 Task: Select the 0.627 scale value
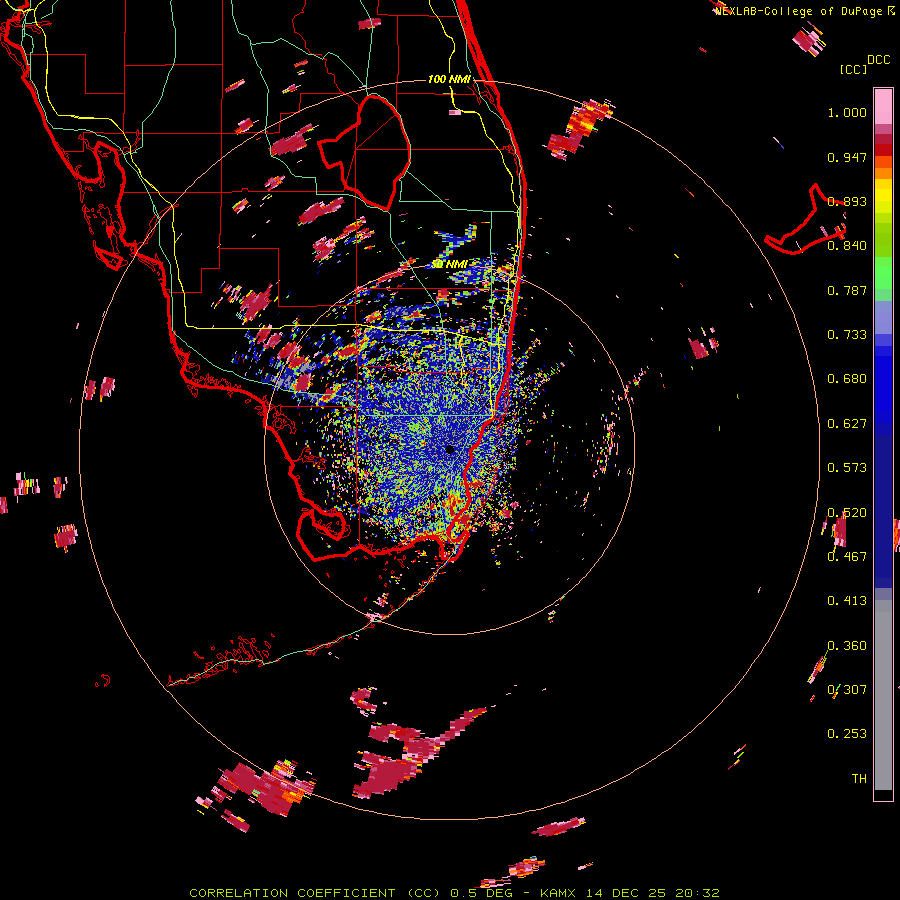click(x=847, y=424)
